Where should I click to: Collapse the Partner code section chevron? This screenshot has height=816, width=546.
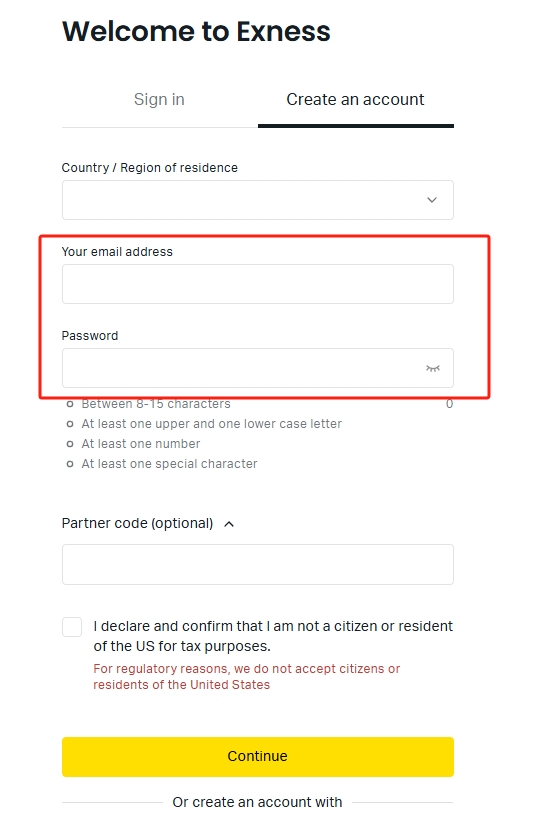[229, 524]
